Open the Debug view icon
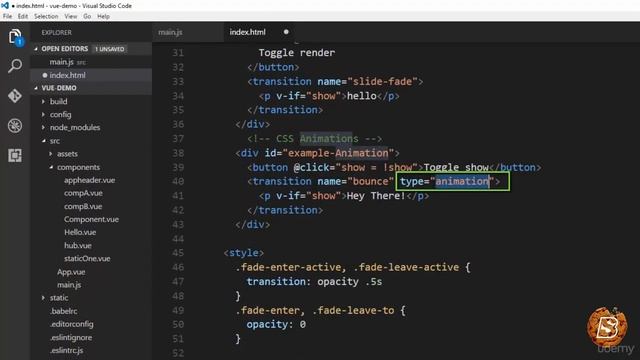The height and width of the screenshot is (360, 640). click(15, 126)
